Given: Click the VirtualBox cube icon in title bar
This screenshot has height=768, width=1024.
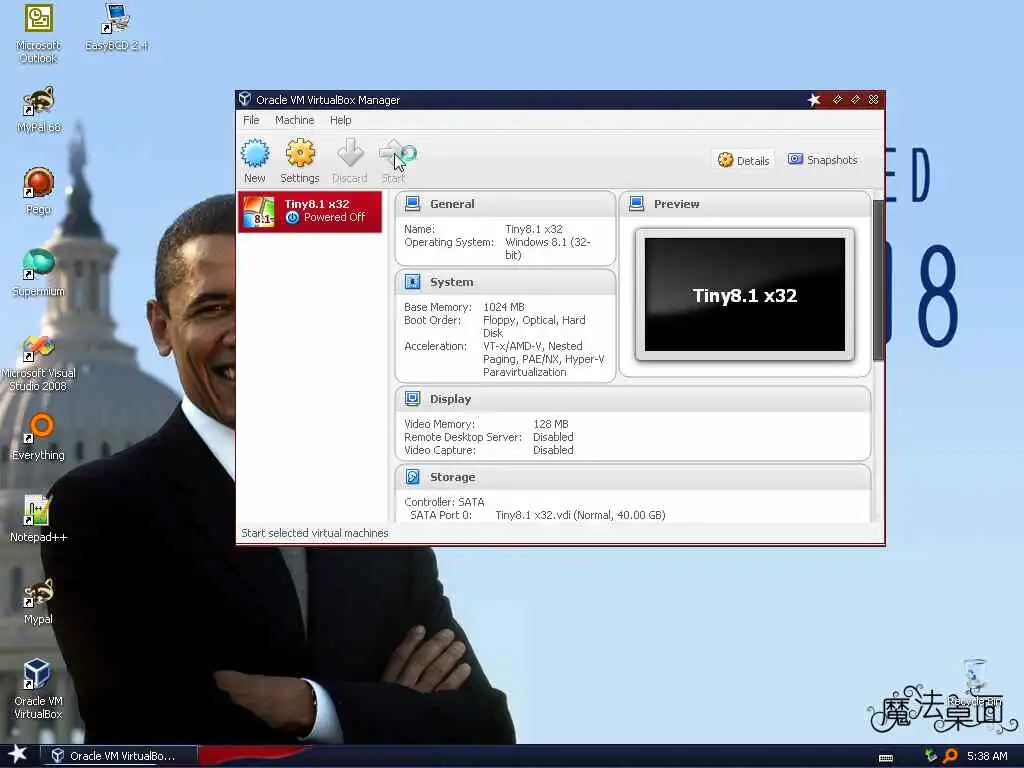Looking at the screenshot, I should tap(245, 99).
